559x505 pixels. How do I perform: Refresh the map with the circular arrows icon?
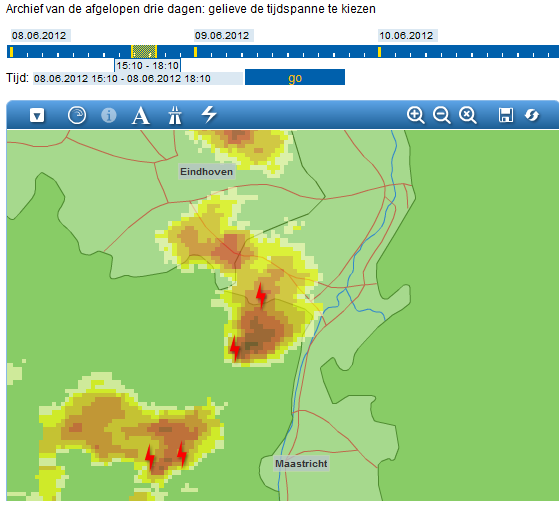tap(532, 115)
